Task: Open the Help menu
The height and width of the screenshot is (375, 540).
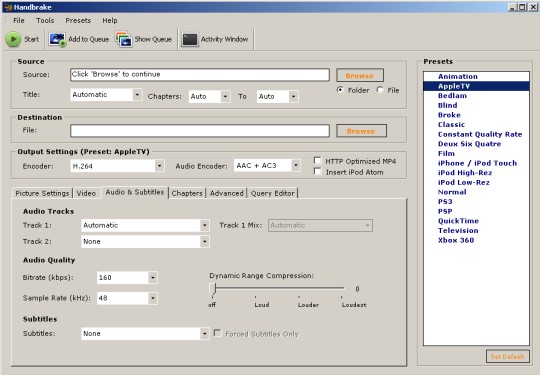Action: point(110,21)
